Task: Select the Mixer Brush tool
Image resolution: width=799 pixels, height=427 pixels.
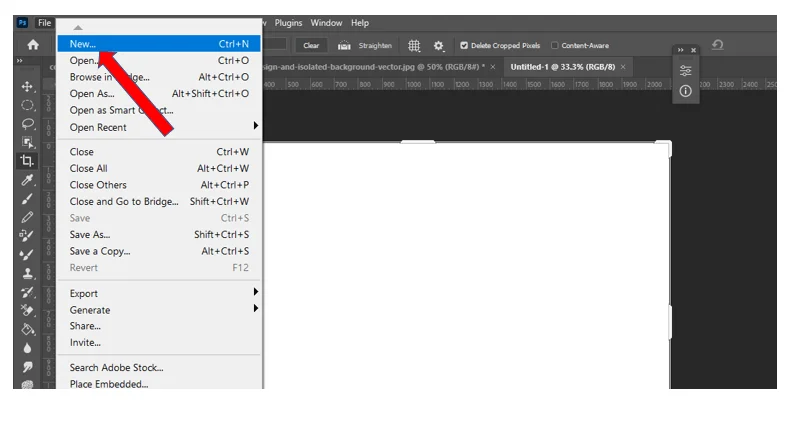Action: [x=27, y=255]
